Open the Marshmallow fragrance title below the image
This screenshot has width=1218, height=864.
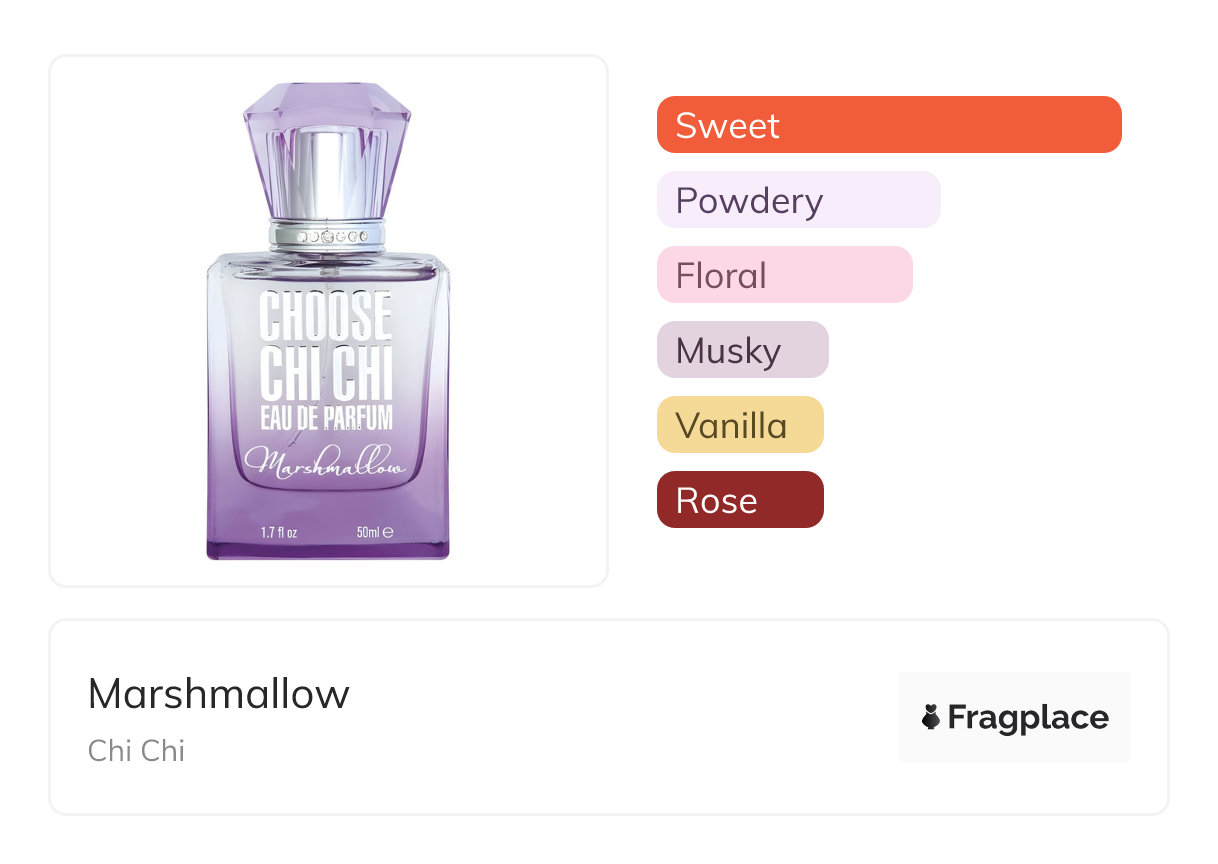click(x=218, y=693)
